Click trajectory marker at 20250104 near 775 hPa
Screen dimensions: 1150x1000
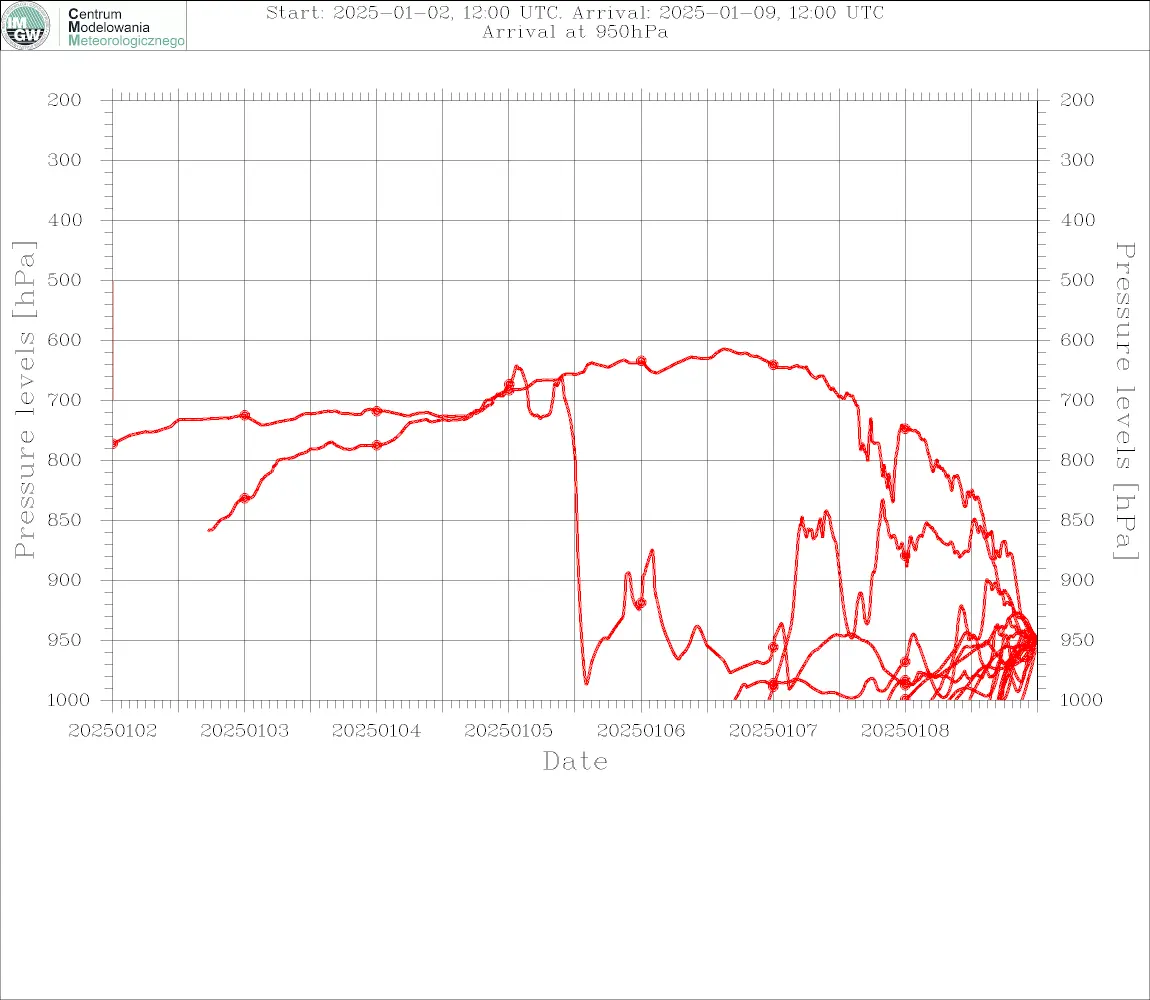tap(377, 445)
